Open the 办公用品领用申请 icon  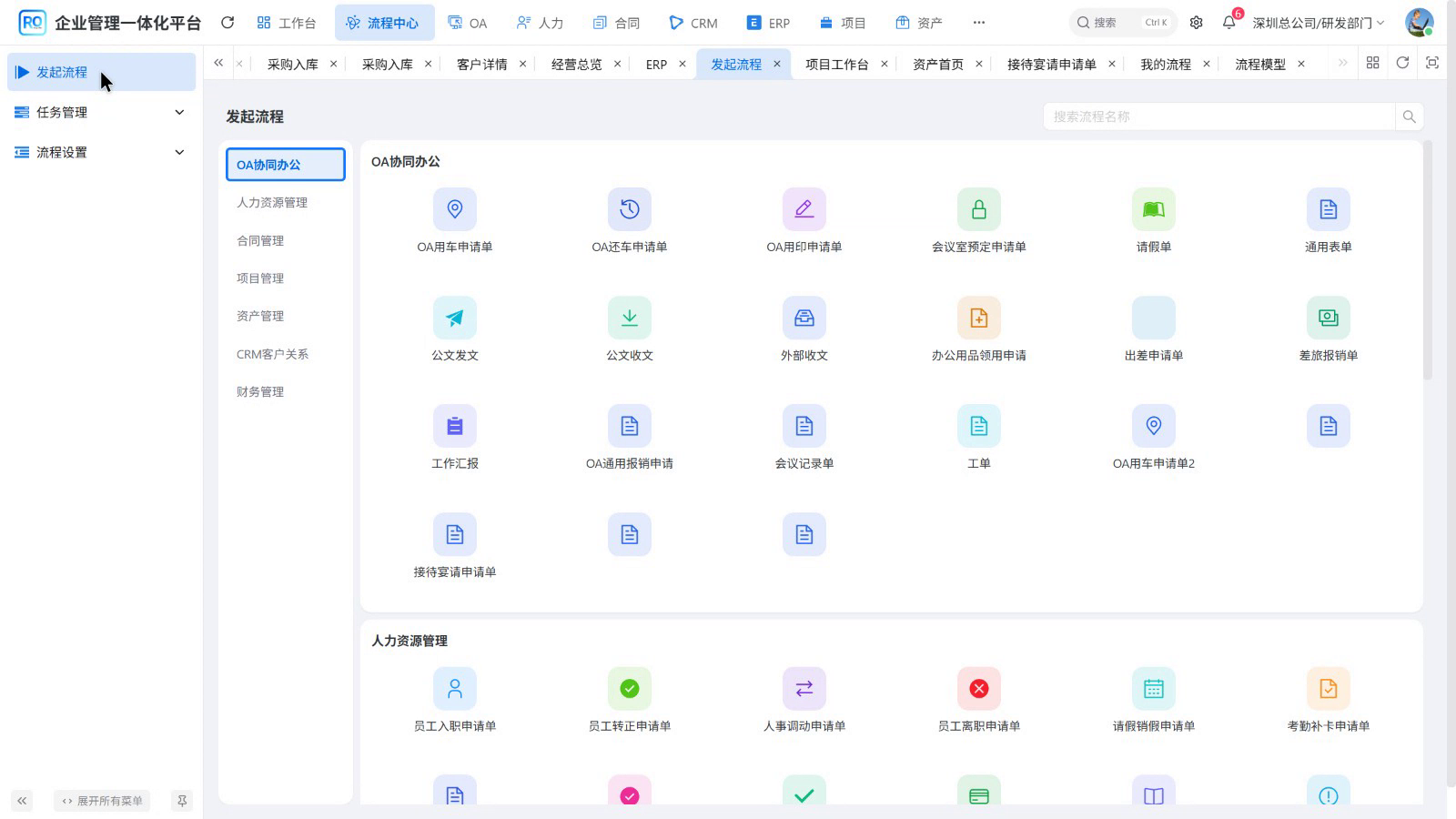pos(979,318)
